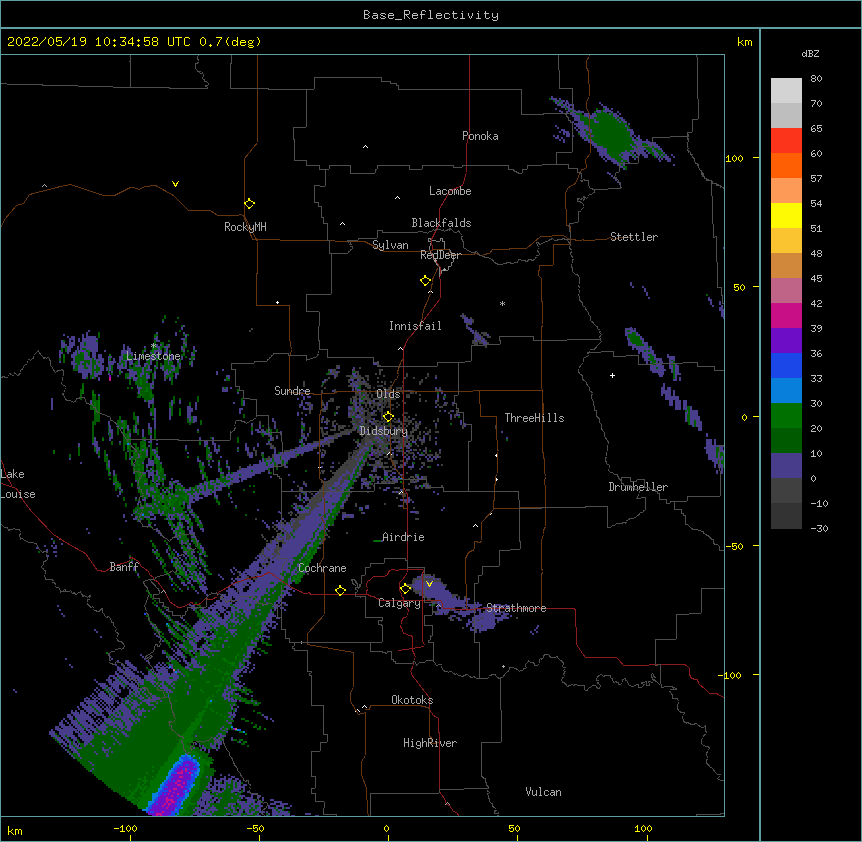Select the -30 value at legend bottom

tap(819, 528)
